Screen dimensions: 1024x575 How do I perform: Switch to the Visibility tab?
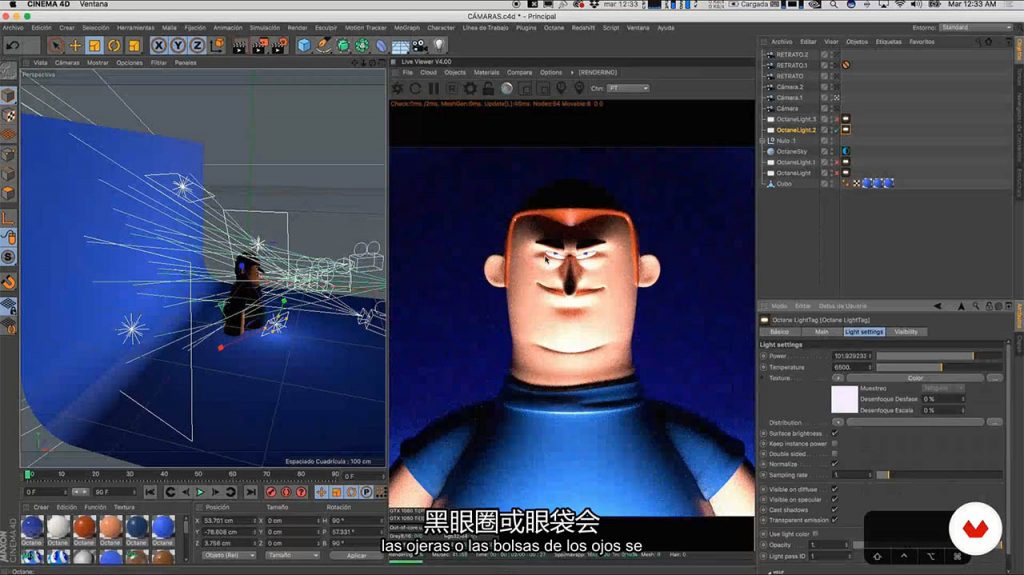(906, 332)
